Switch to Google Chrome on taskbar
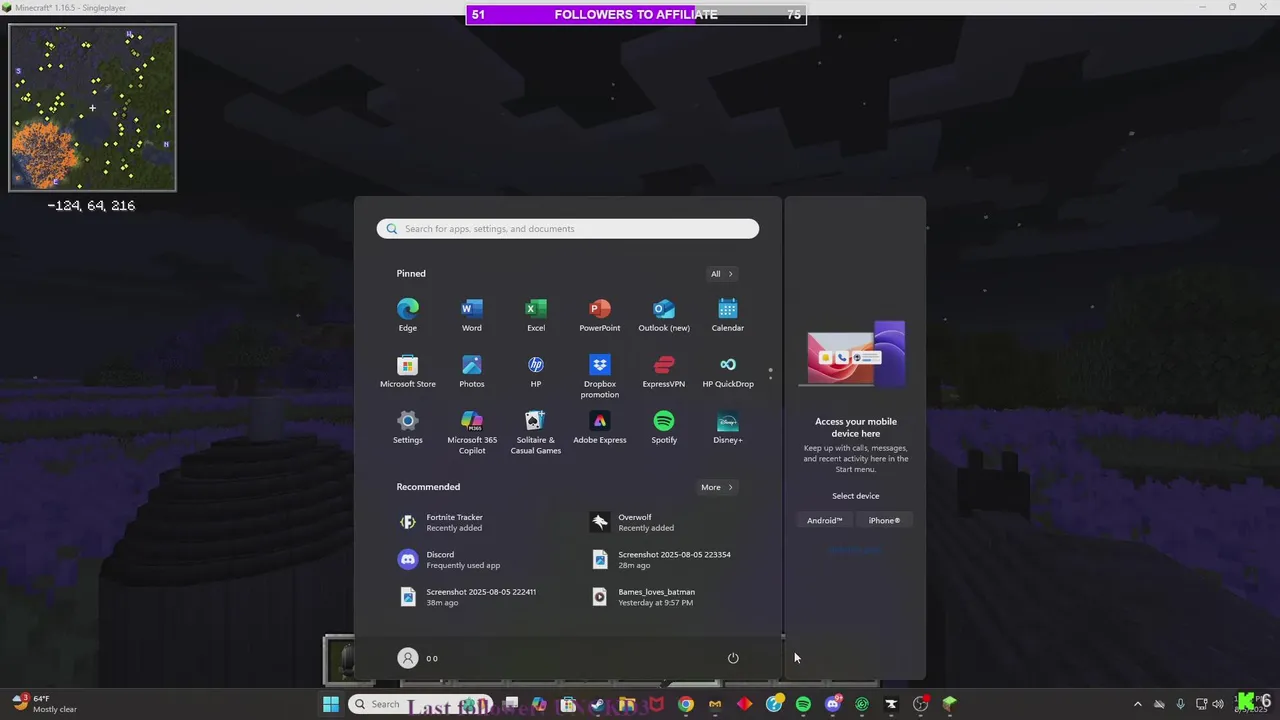The width and height of the screenshot is (1280, 720). pos(685,704)
